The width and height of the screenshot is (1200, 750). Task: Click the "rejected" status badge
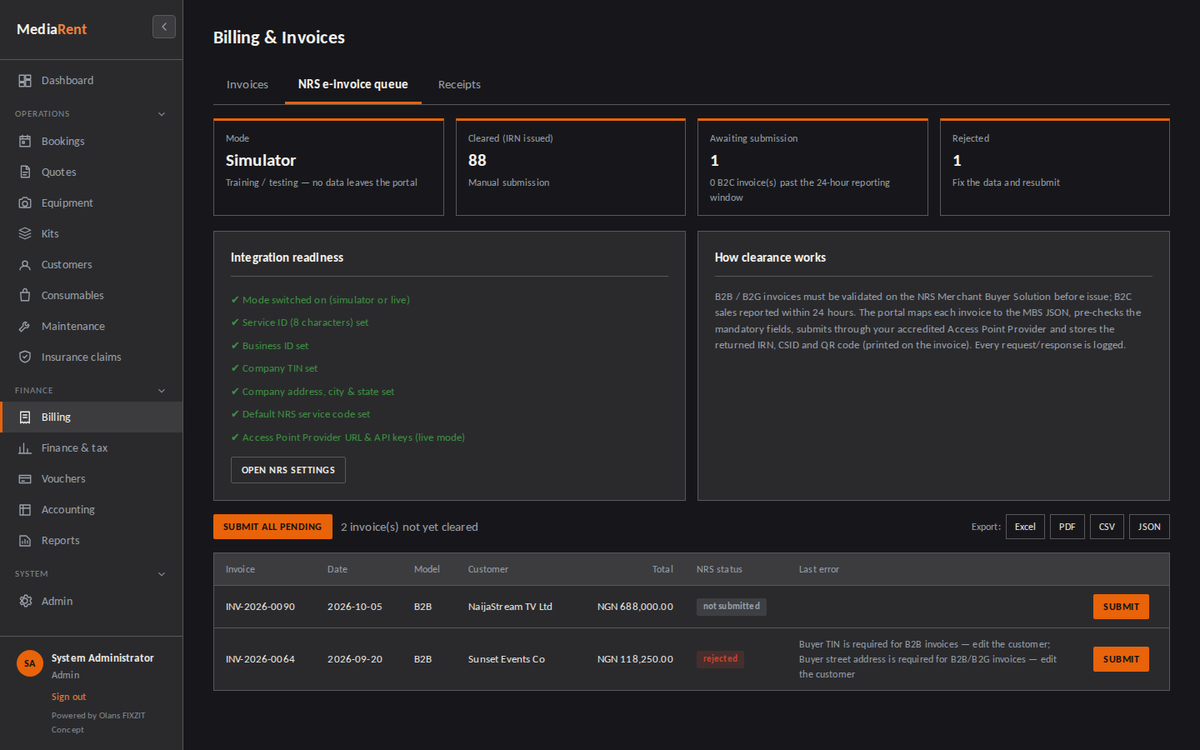720,659
